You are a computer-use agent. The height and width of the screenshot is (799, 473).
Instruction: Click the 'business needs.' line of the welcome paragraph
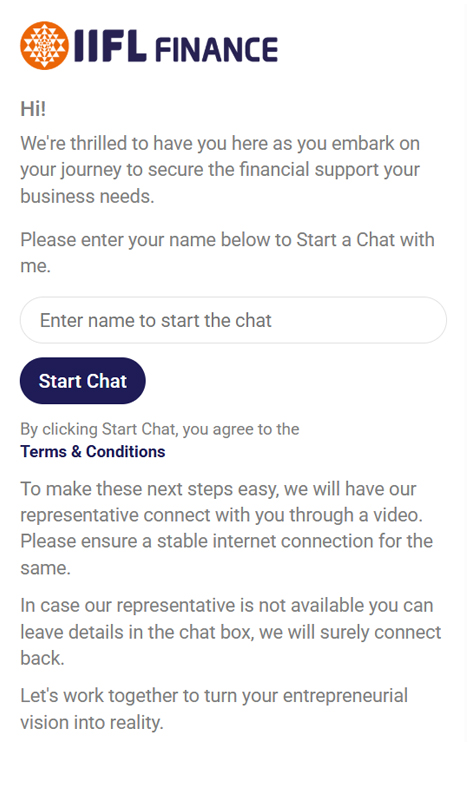click(x=87, y=196)
